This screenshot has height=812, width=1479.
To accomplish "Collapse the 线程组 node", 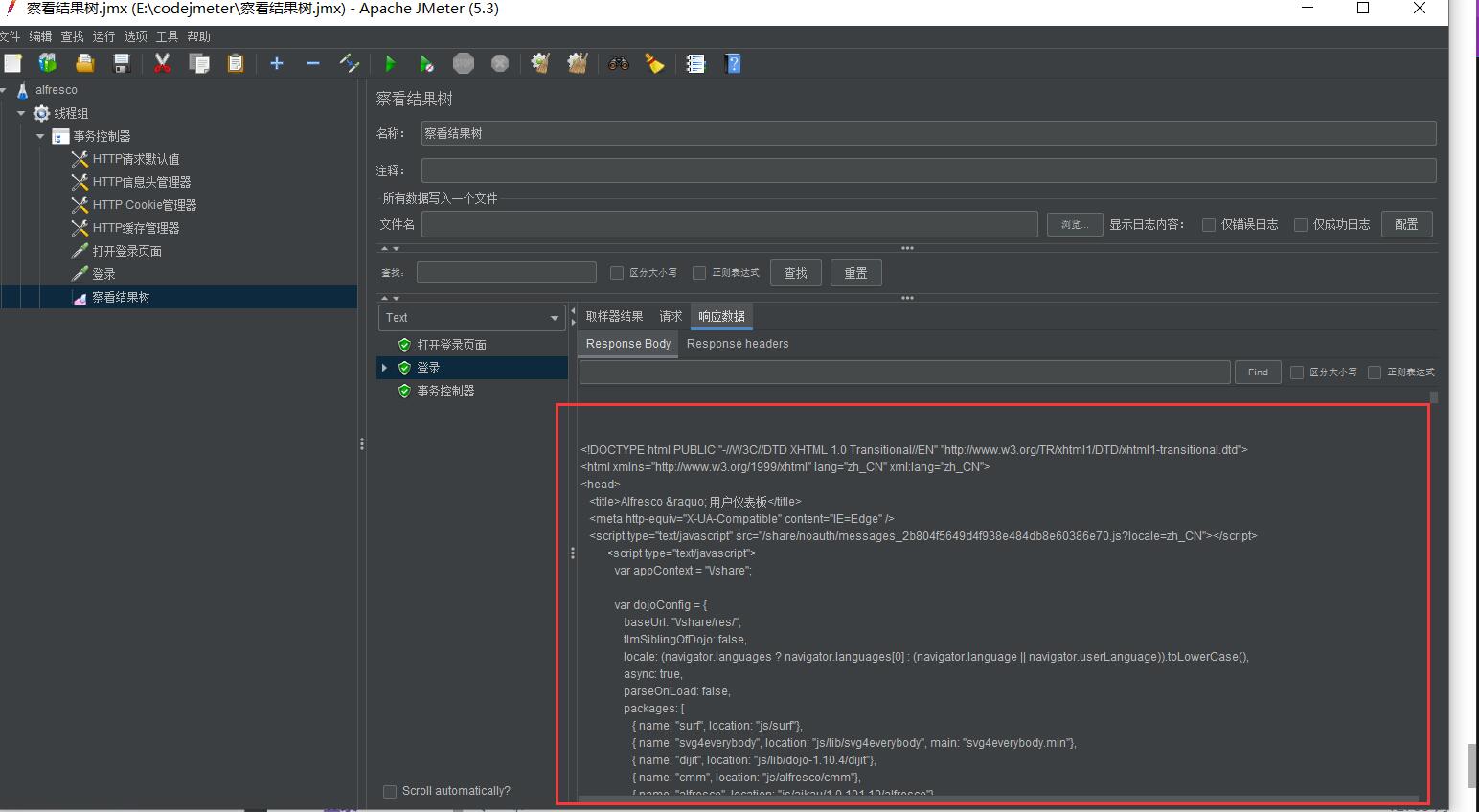I will pyautogui.click(x=21, y=113).
